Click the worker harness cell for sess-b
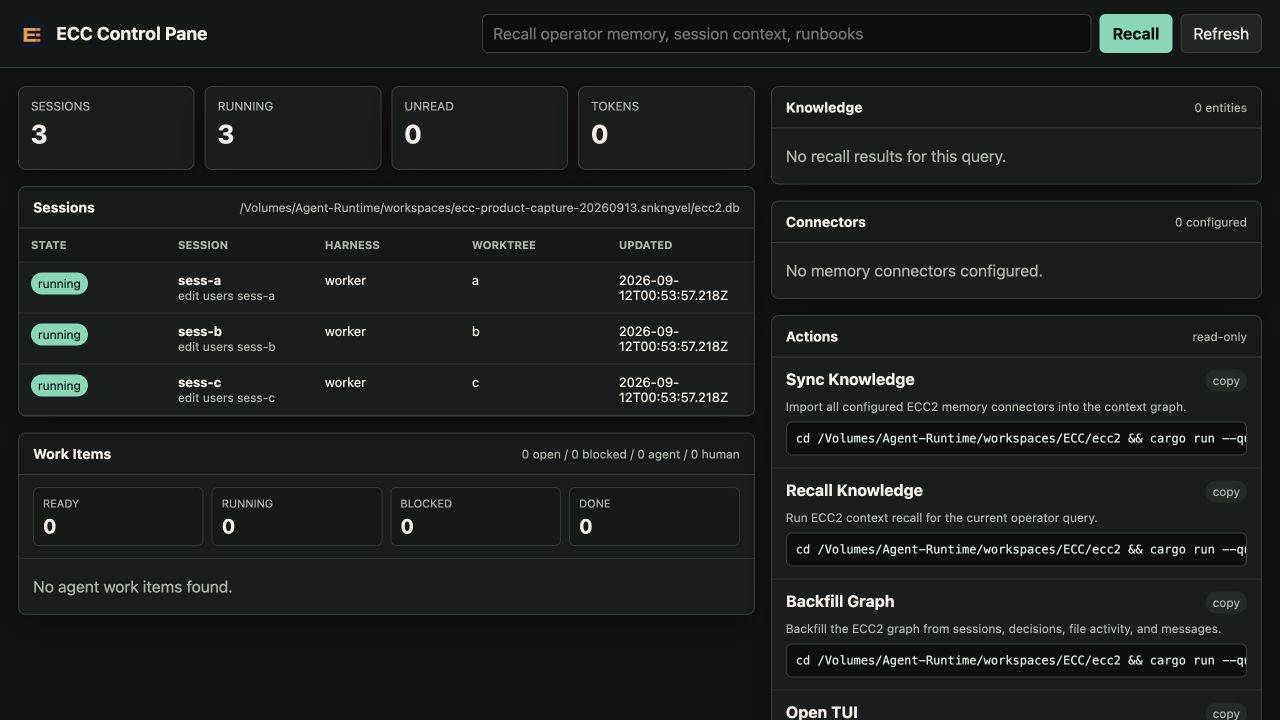The image size is (1280, 720). pyautogui.click(x=345, y=331)
